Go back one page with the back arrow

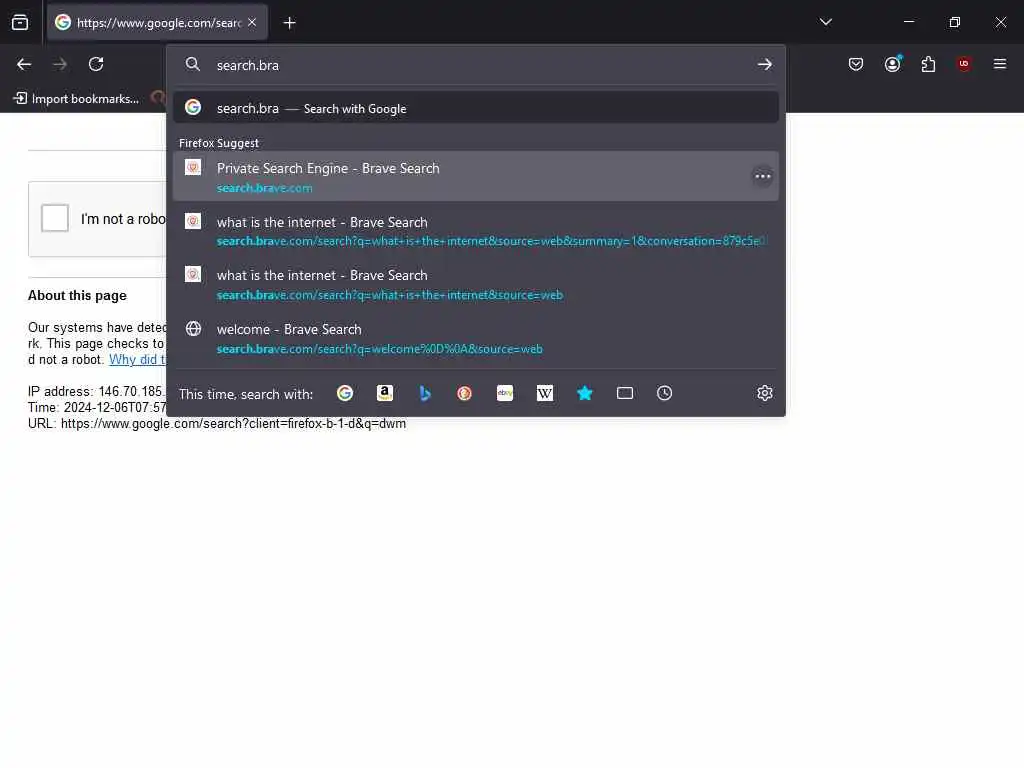click(24, 64)
